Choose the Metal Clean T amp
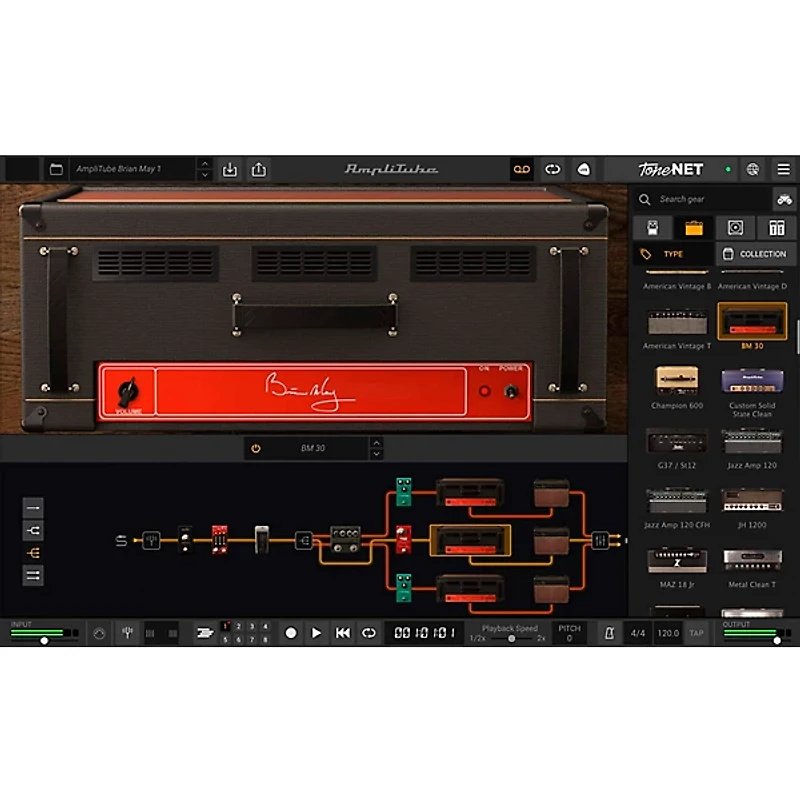Screen dimensions: 800x800 coord(752,560)
